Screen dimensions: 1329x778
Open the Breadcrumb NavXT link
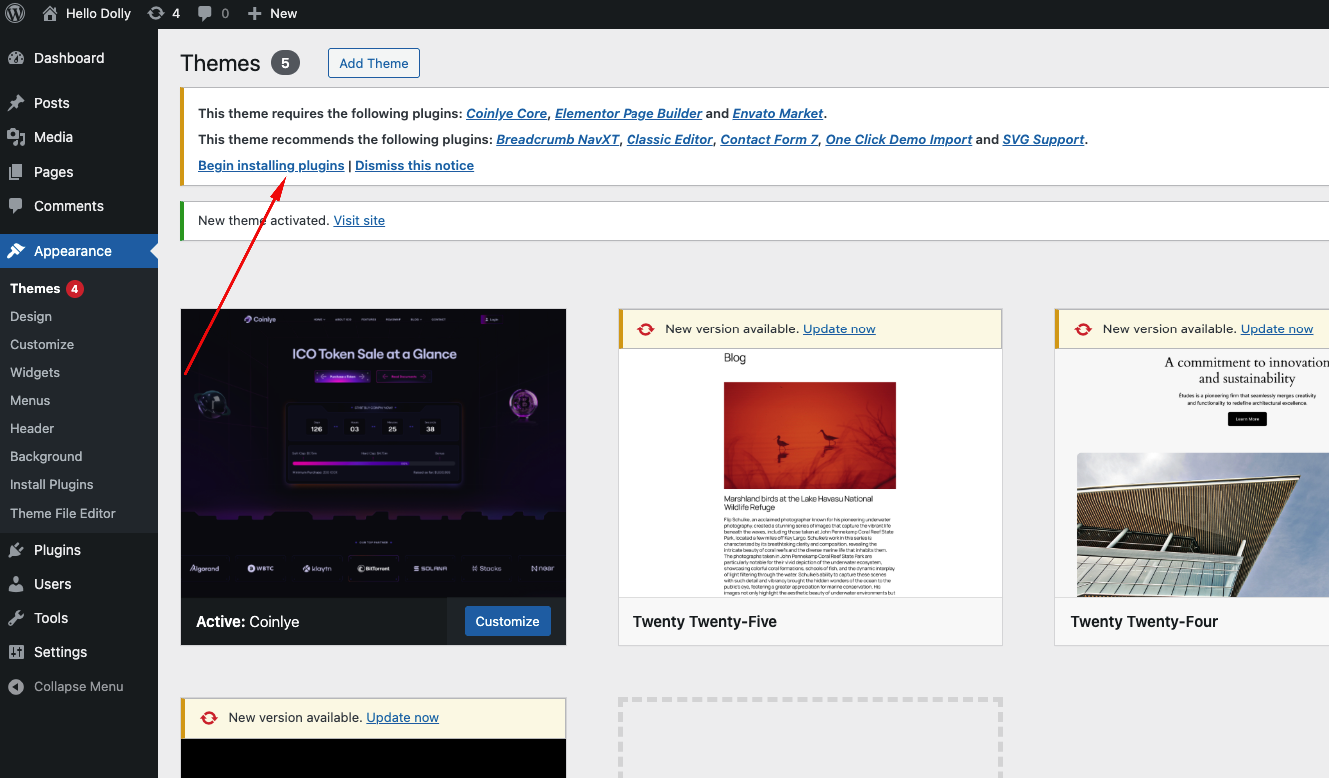point(558,139)
